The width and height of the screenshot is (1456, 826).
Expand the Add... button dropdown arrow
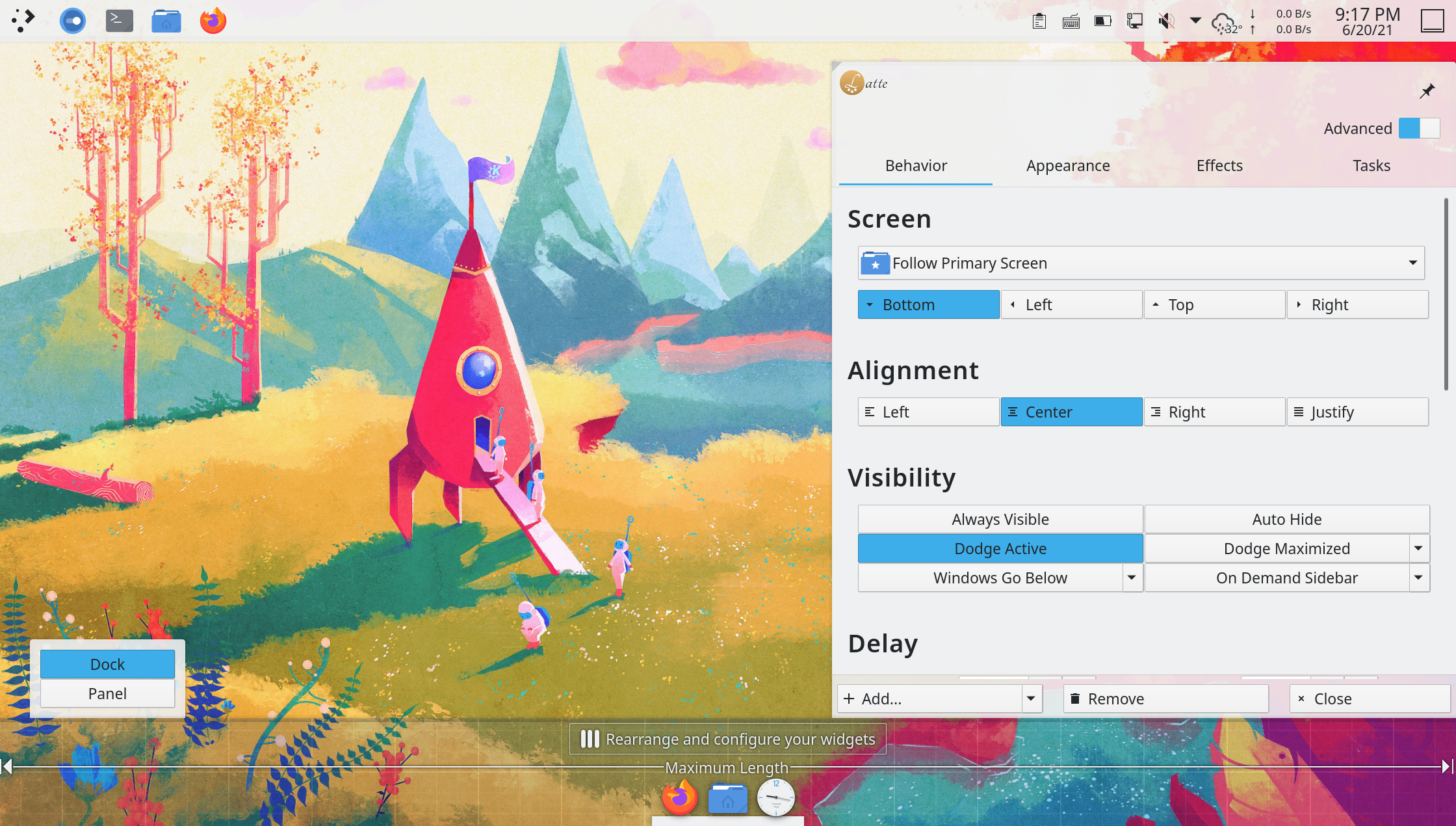coord(1031,699)
